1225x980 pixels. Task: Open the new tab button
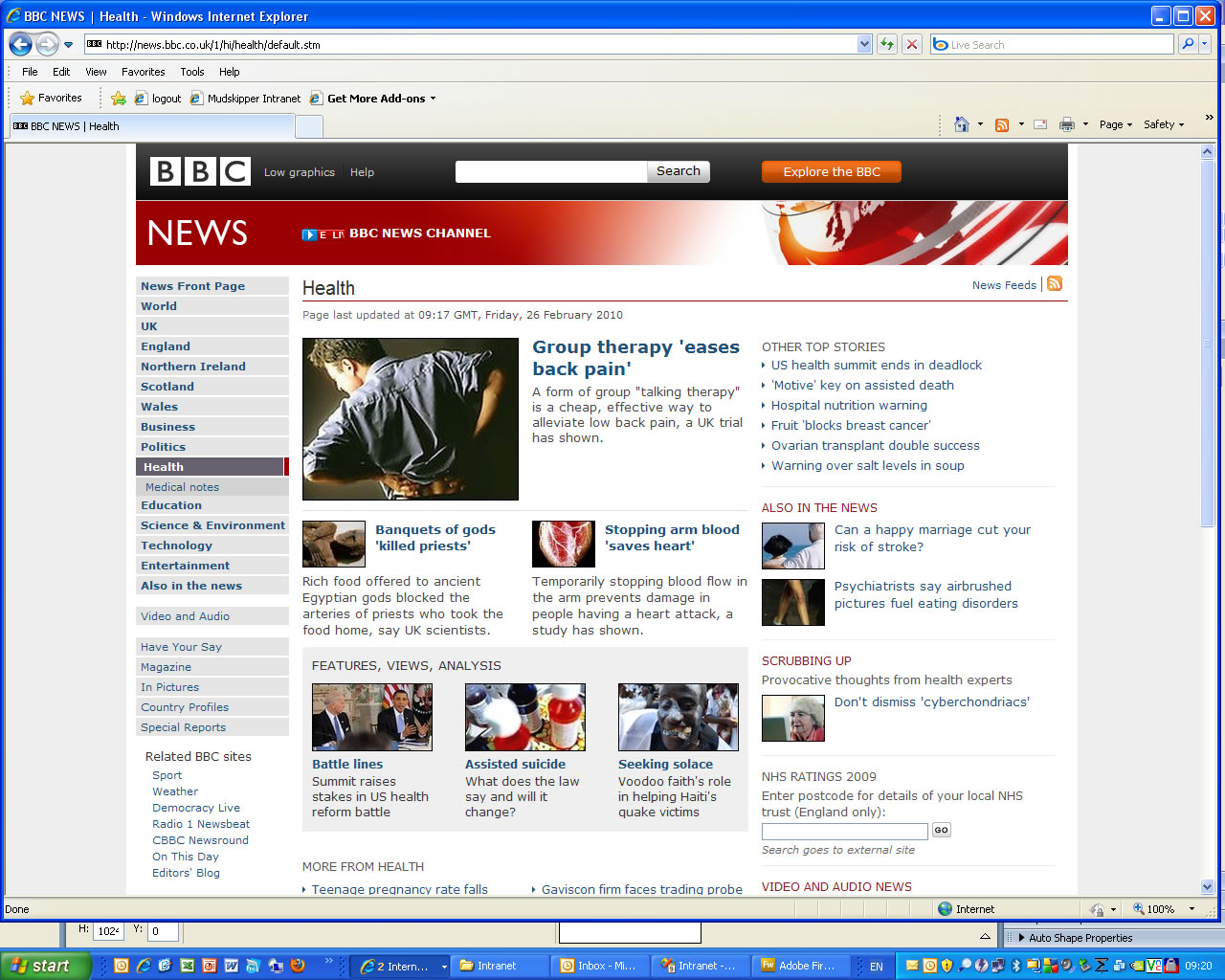pos(309,126)
